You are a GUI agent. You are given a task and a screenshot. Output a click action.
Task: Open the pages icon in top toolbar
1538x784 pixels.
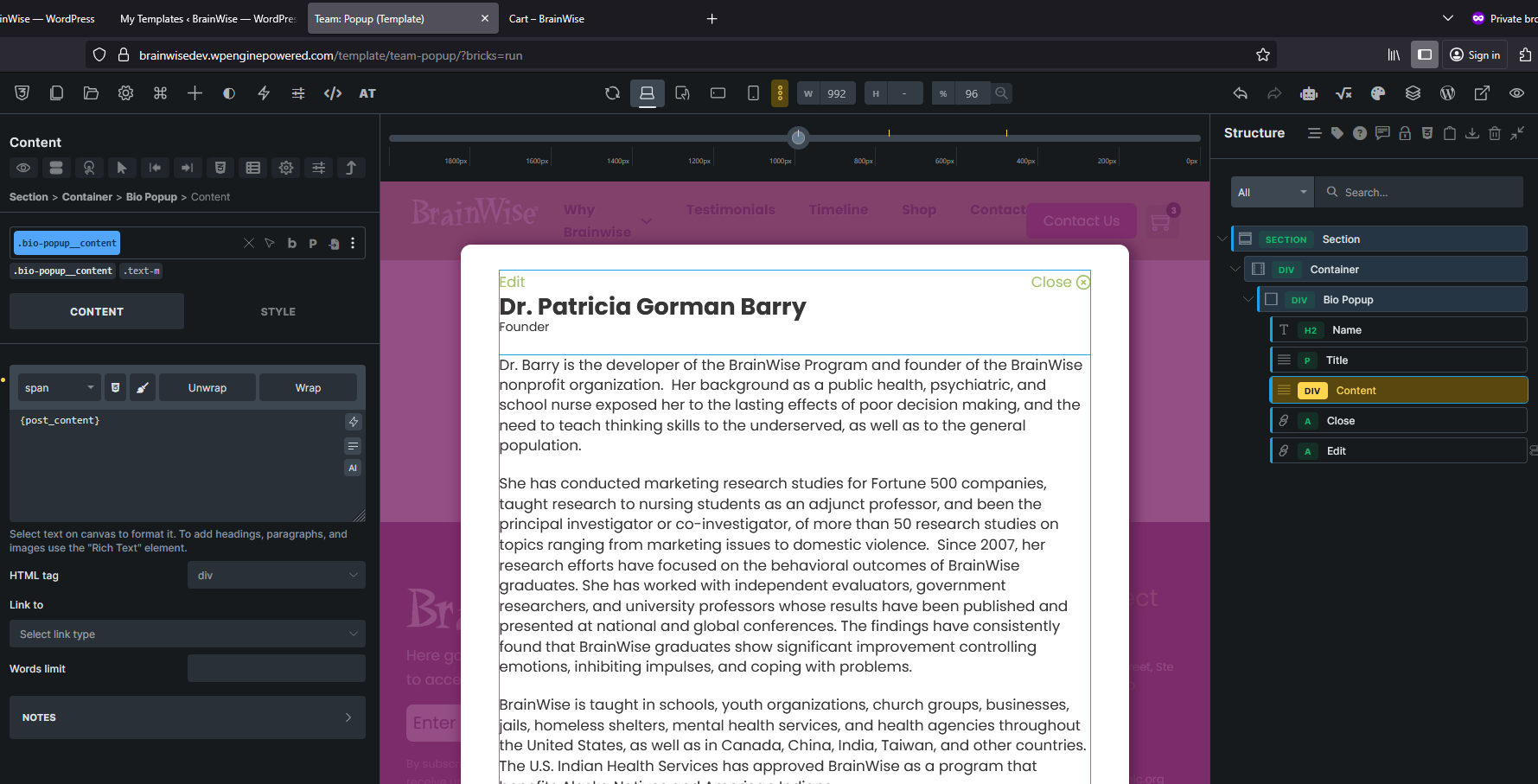tap(56, 93)
